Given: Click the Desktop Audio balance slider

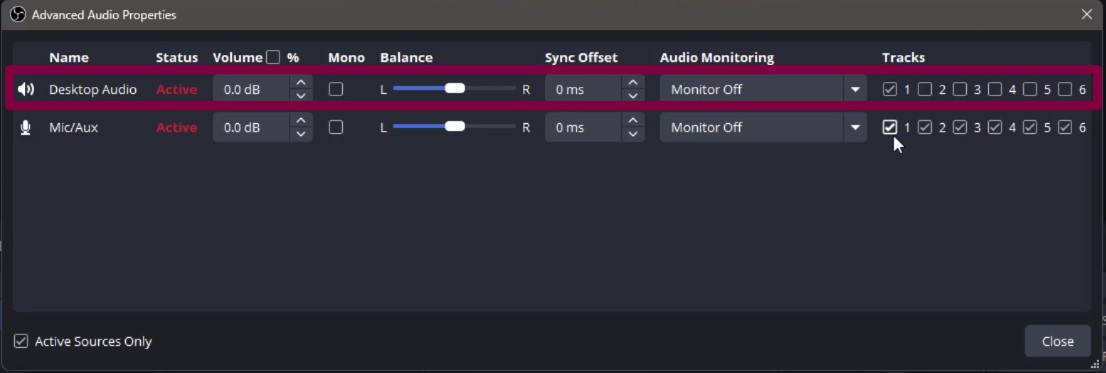Looking at the screenshot, I should tap(454, 89).
